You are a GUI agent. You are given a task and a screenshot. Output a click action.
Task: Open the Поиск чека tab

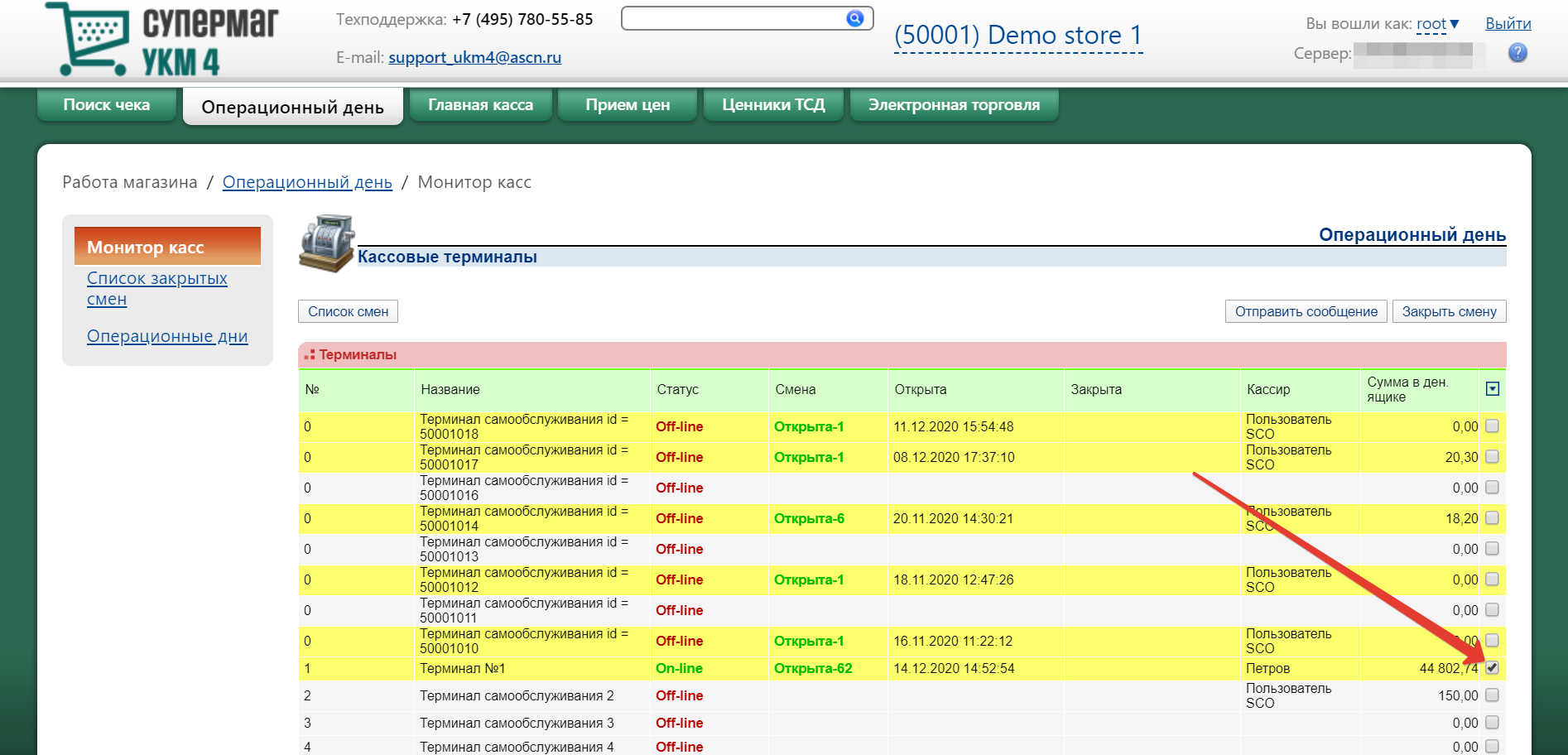coord(107,105)
